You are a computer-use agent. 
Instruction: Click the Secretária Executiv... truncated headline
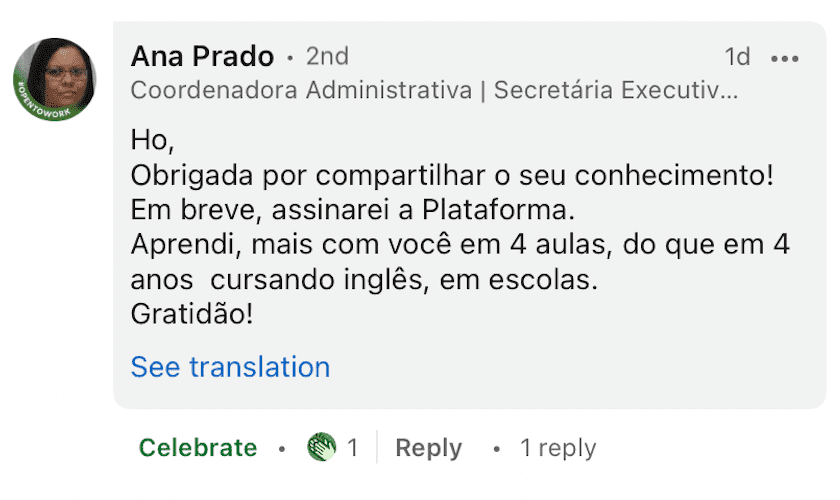point(616,90)
